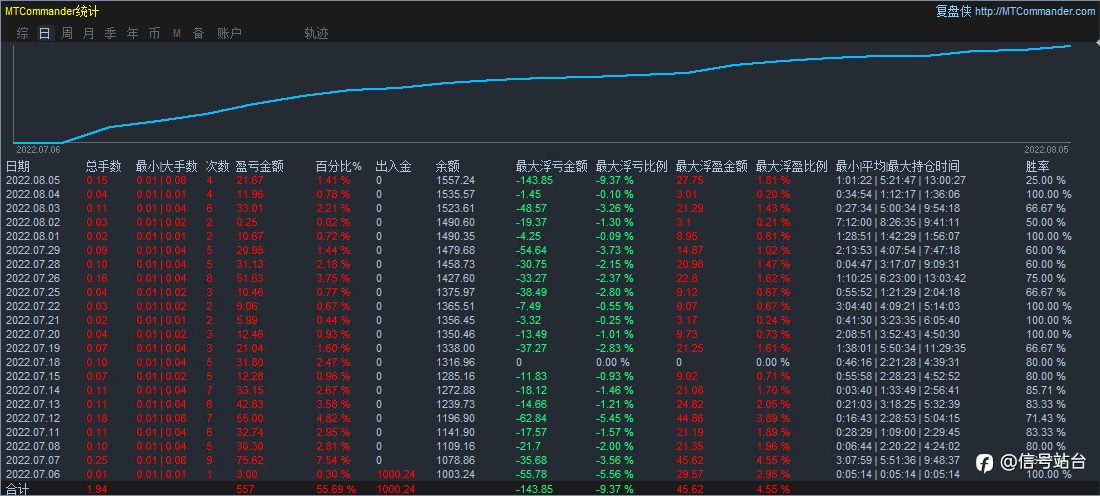Open the 币 currency tab

pos(154,33)
